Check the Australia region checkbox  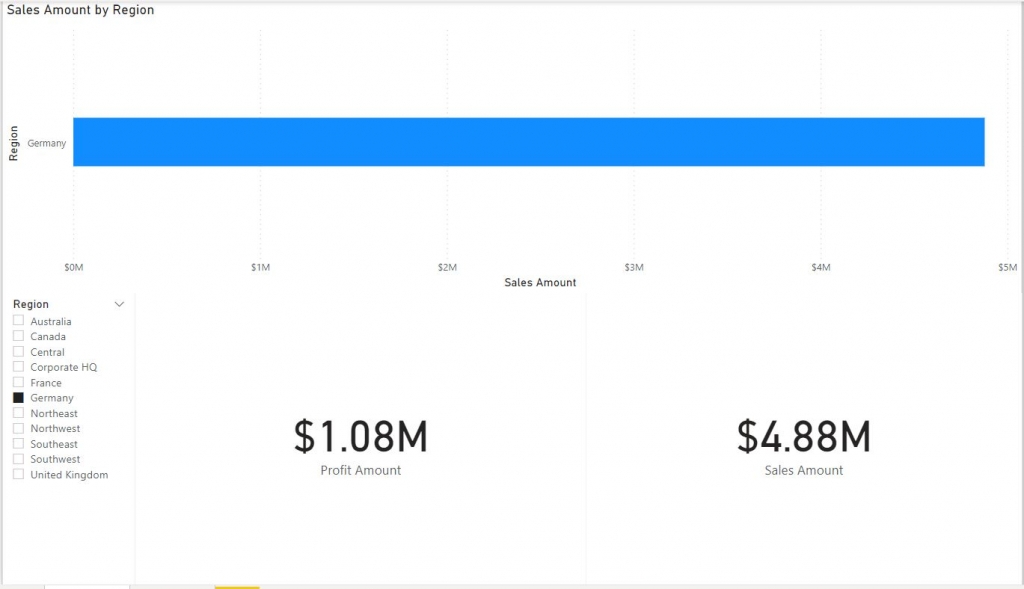(x=16, y=321)
